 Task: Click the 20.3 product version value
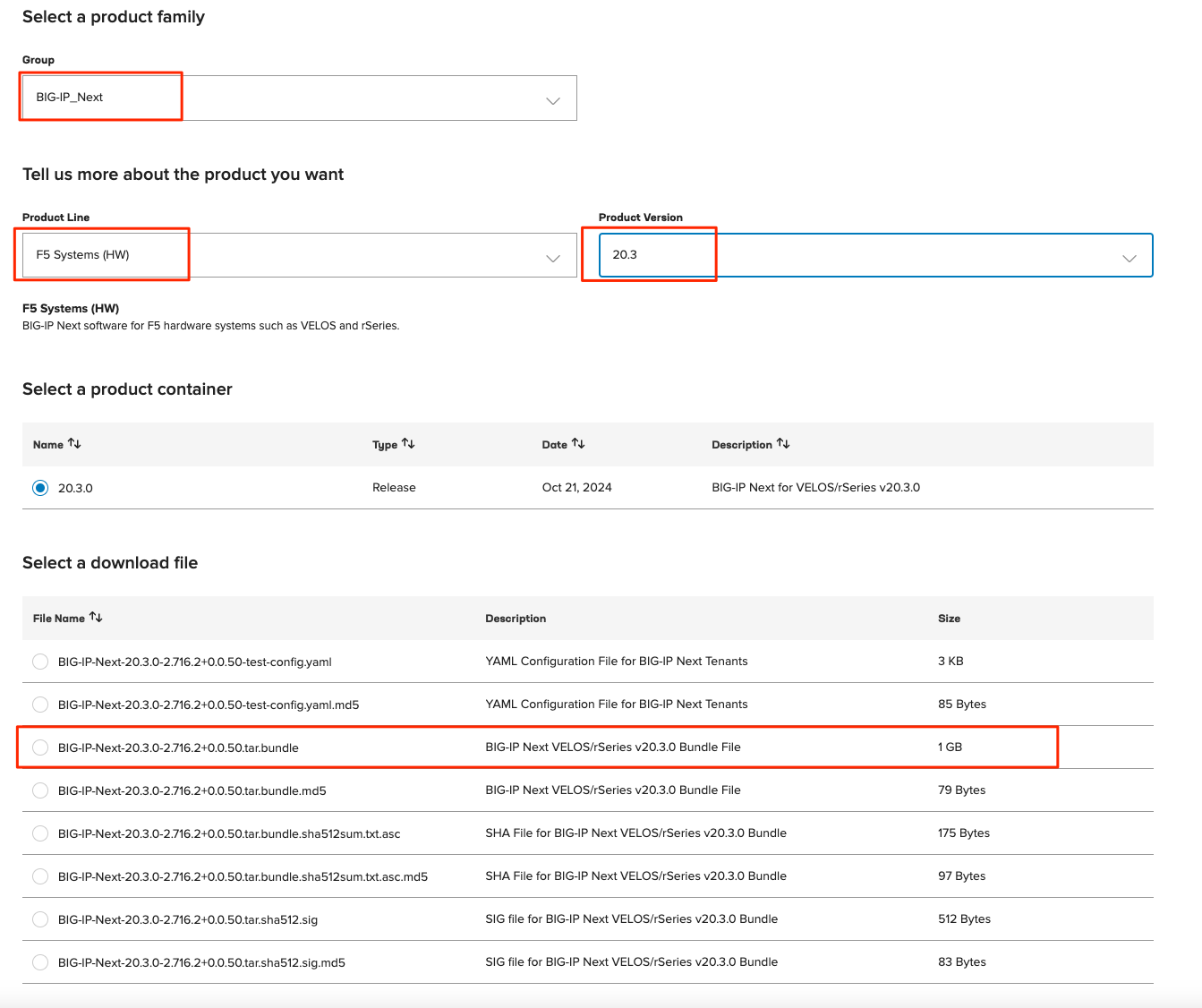[x=625, y=255]
